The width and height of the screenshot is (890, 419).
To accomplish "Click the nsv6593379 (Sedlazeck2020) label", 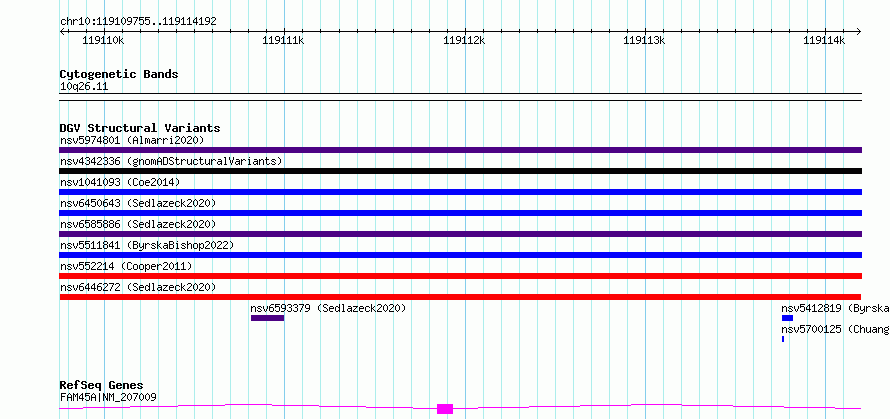I will coord(328,308).
